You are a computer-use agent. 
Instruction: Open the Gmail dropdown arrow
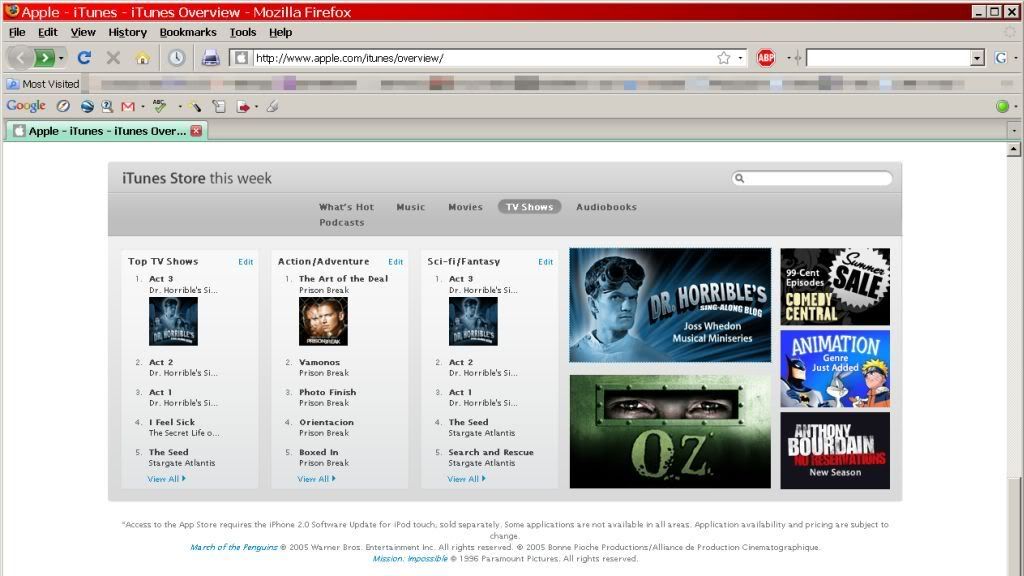click(143, 106)
